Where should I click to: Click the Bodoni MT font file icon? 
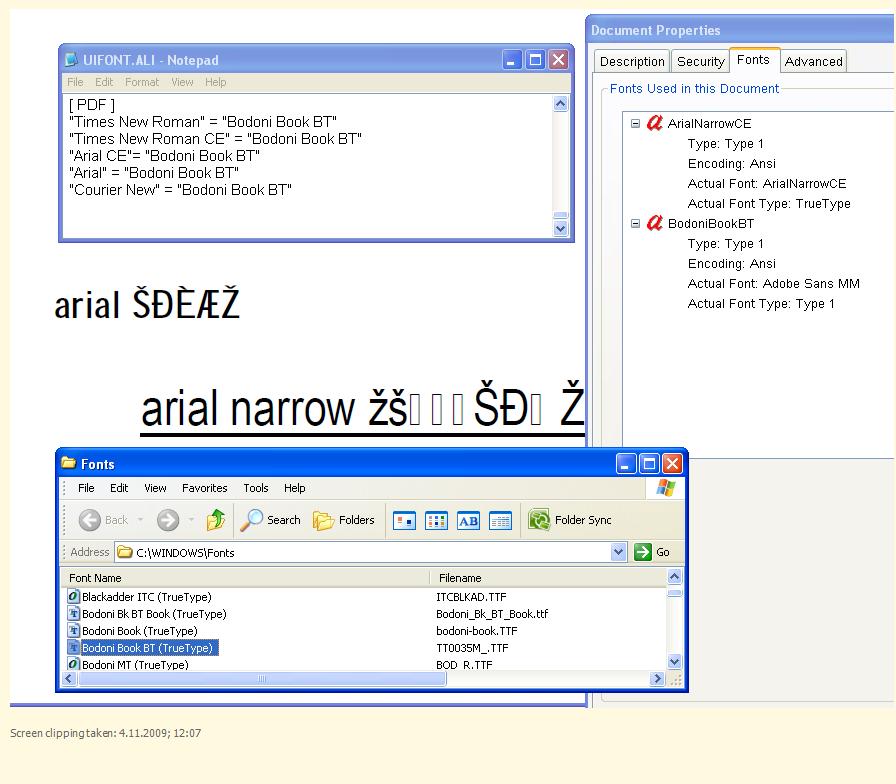(73, 664)
